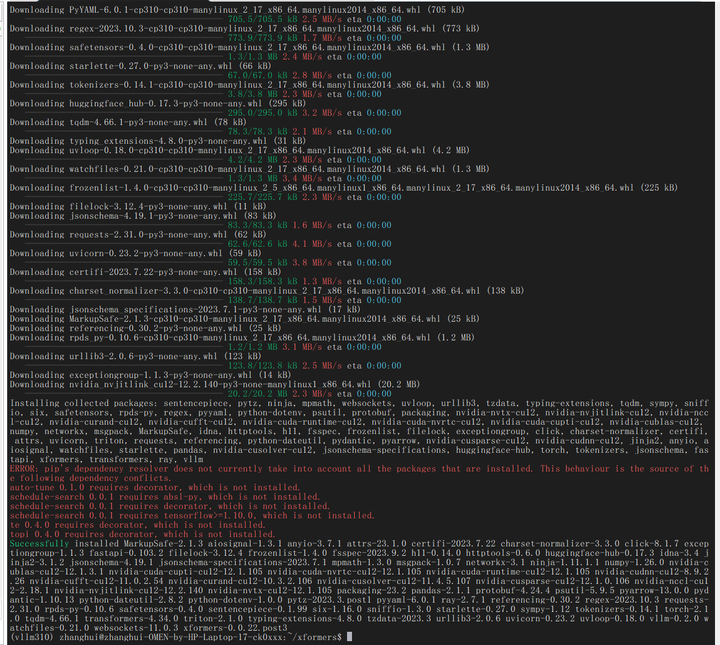The image size is (720, 645).
Task: Click the line 'Downloading jsonschema_specifications-2023.7.1'
Action: tap(185, 309)
